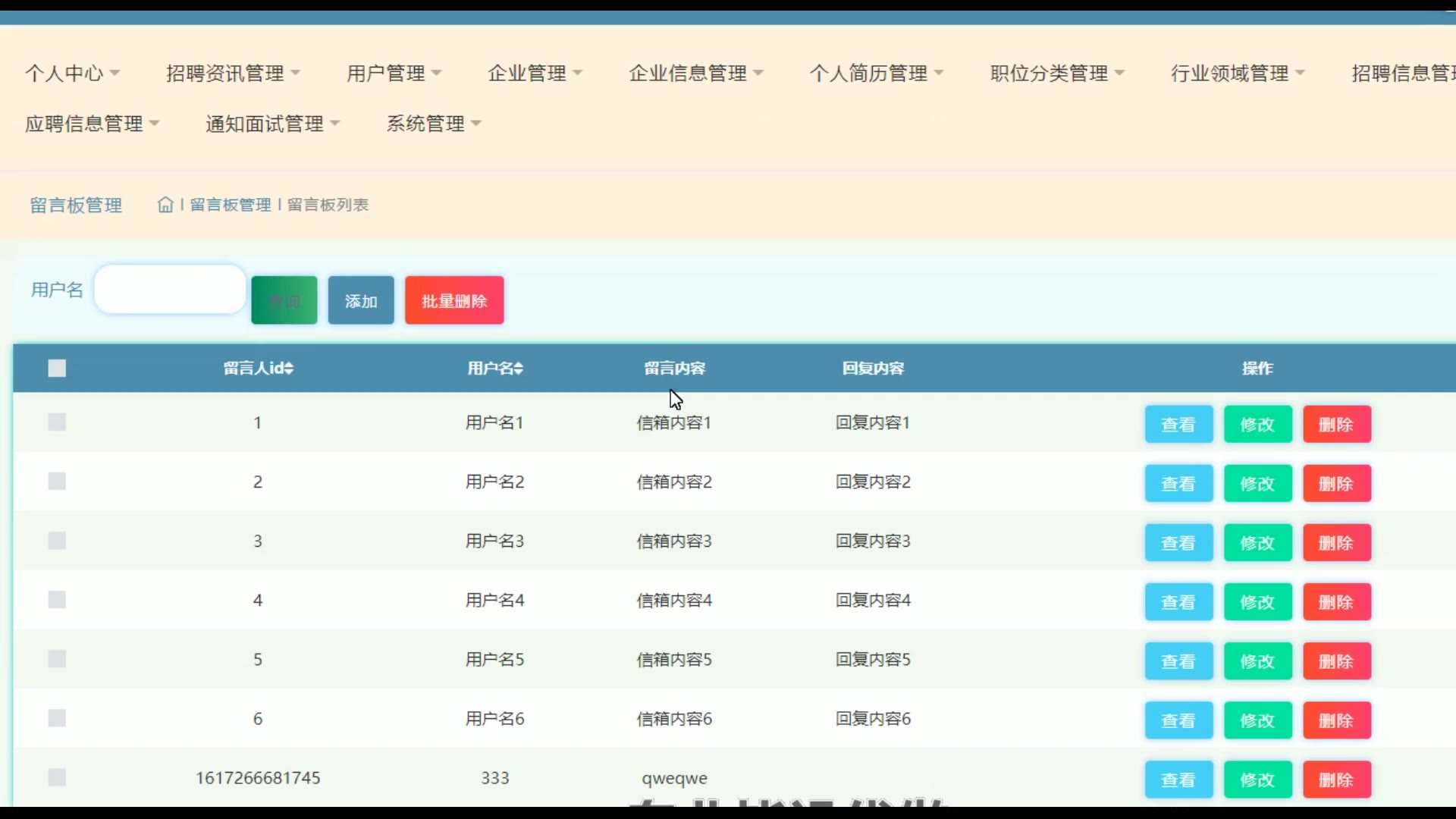Image resolution: width=1456 pixels, height=819 pixels.
Task: Sort by 留言人id column arrows
Action: click(x=290, y=369)
